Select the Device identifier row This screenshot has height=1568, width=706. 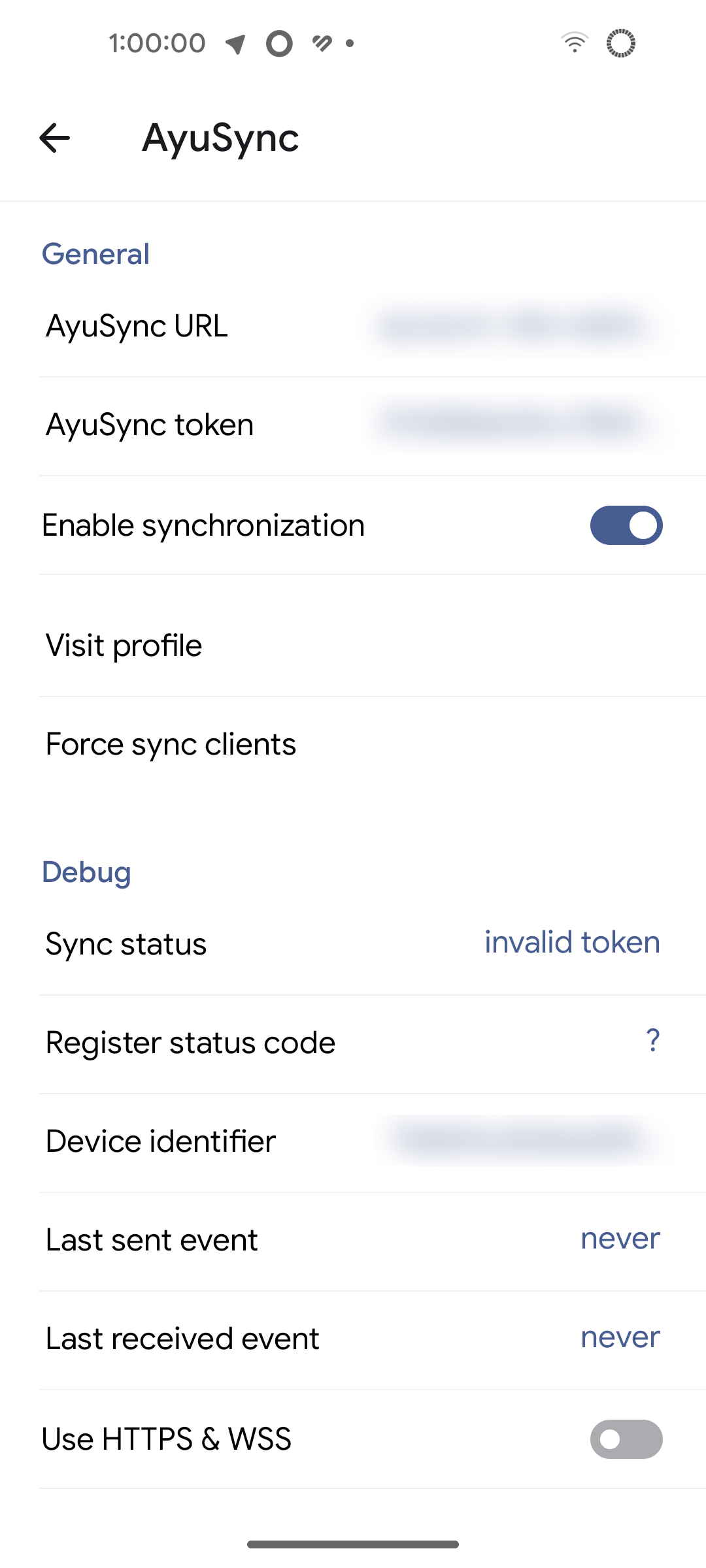(353, 1141)
